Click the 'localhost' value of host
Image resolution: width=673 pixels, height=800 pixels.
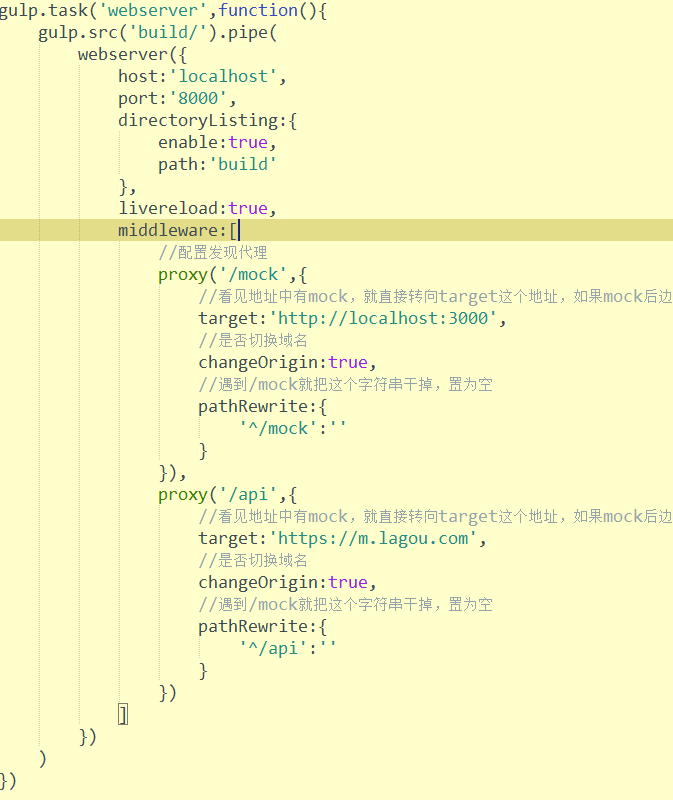click(223, 77)
